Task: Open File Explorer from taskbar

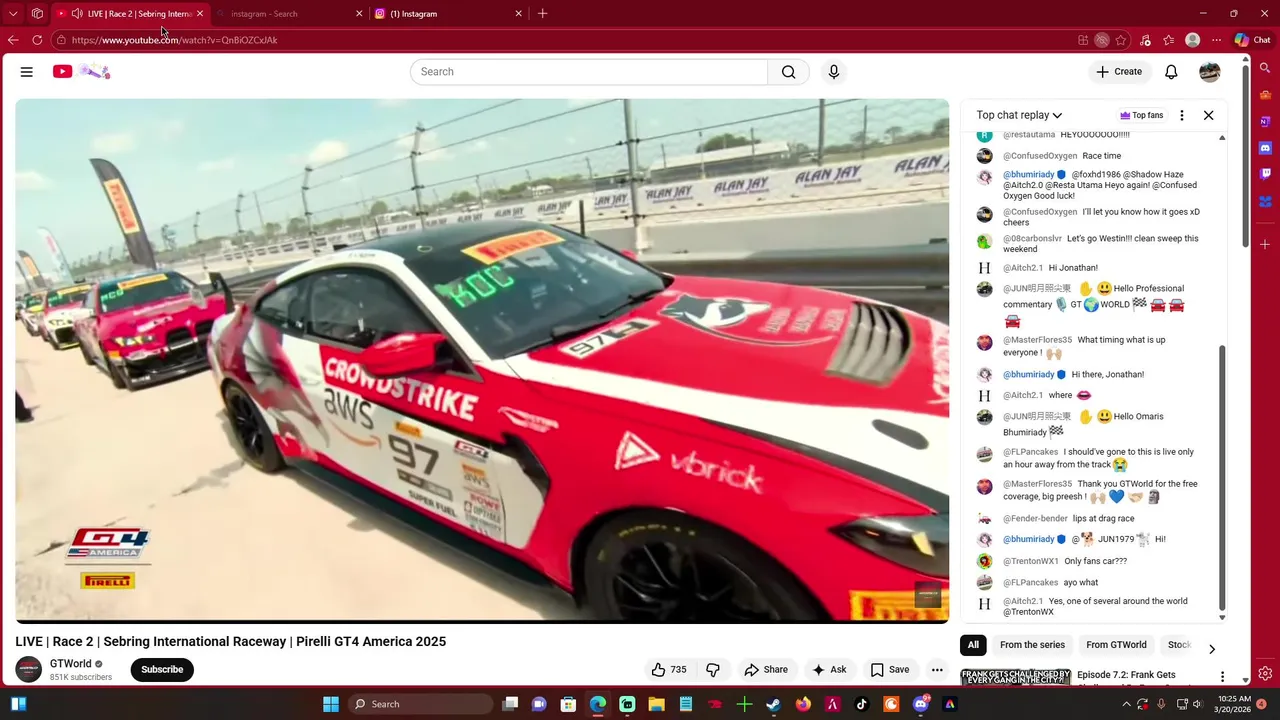Action: [656, 704]
